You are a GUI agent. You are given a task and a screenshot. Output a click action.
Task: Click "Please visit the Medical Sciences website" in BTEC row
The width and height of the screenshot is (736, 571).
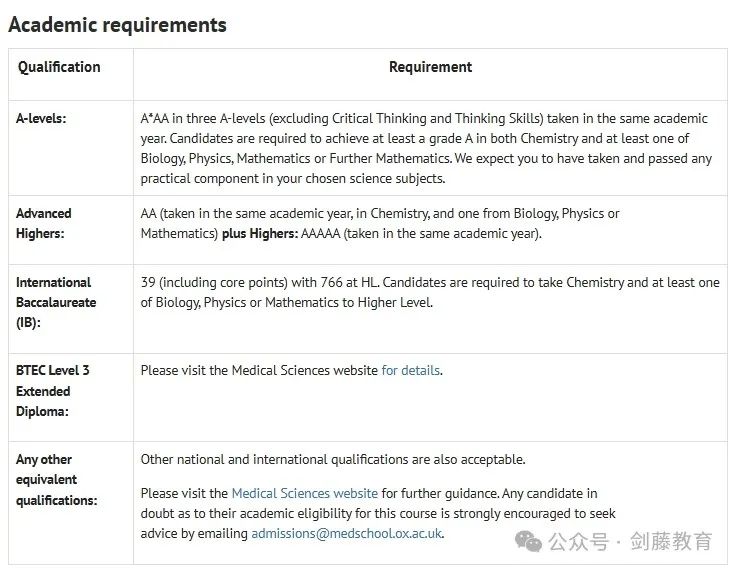260,370
